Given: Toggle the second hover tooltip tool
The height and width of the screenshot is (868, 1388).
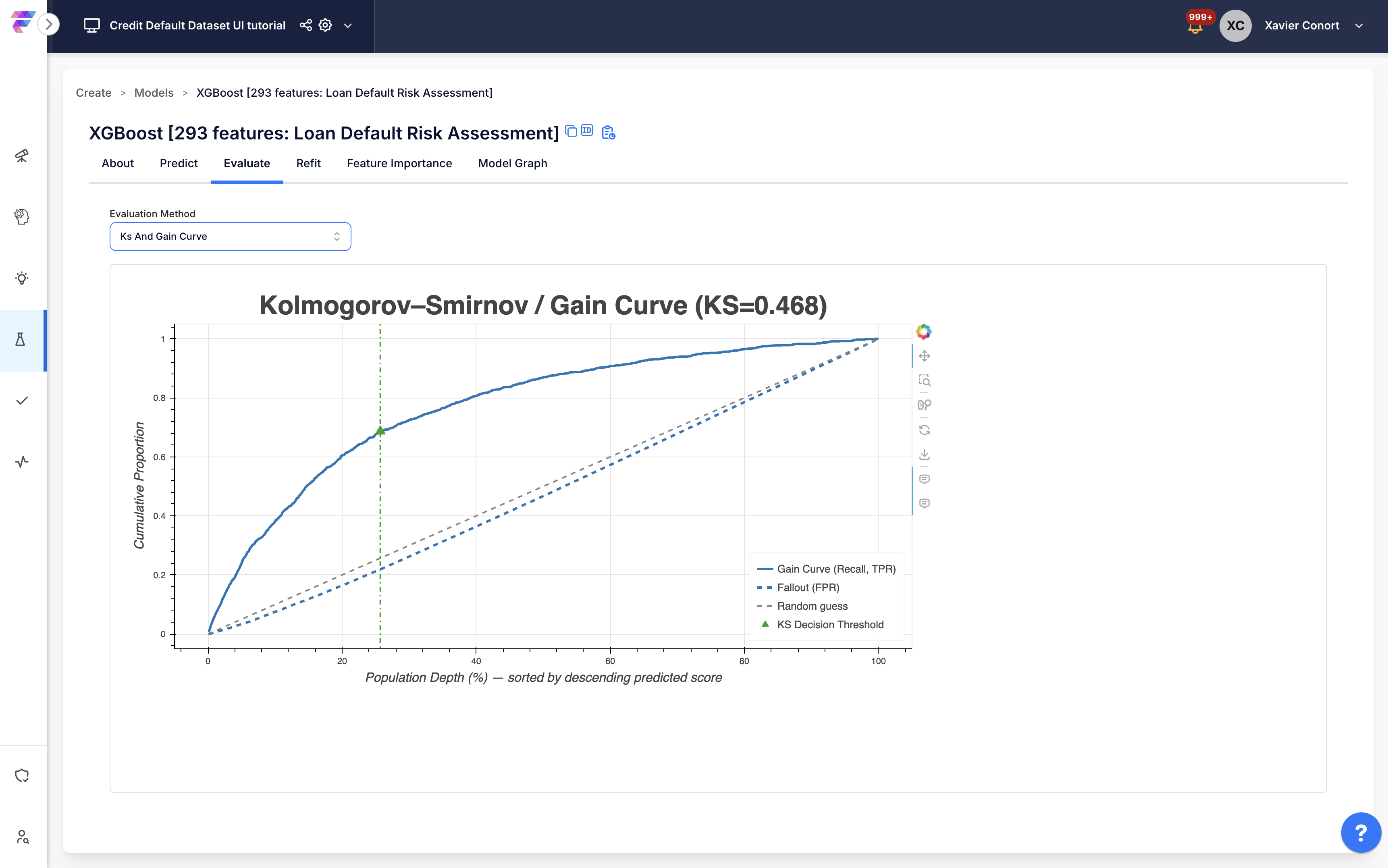Looking at the screenshot, I should 924,503.
